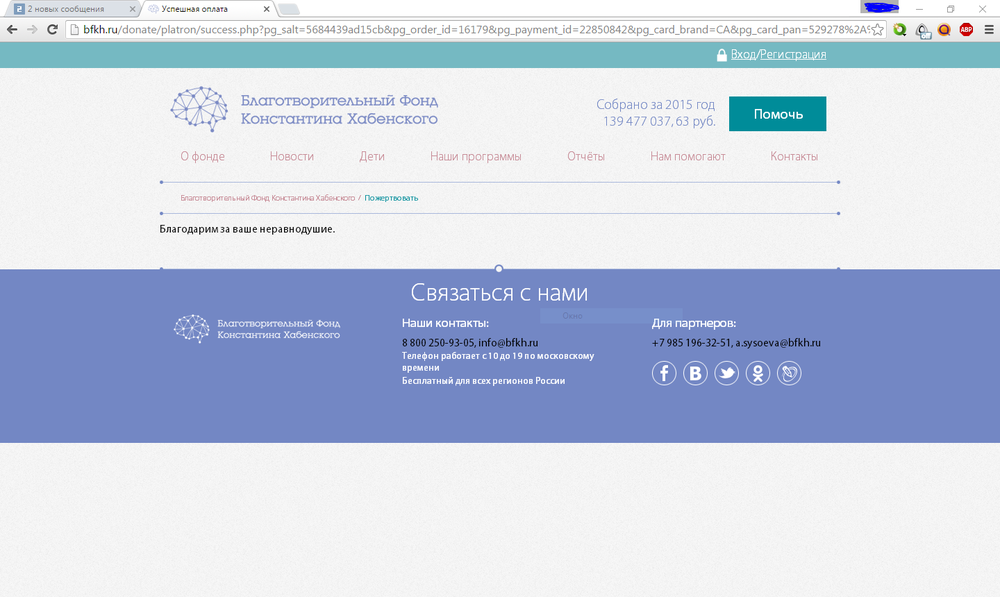The width and height of the screenshot is (1000, 597).
Task: Click the 'Вход' login link
Action: (x=743, y=54)
